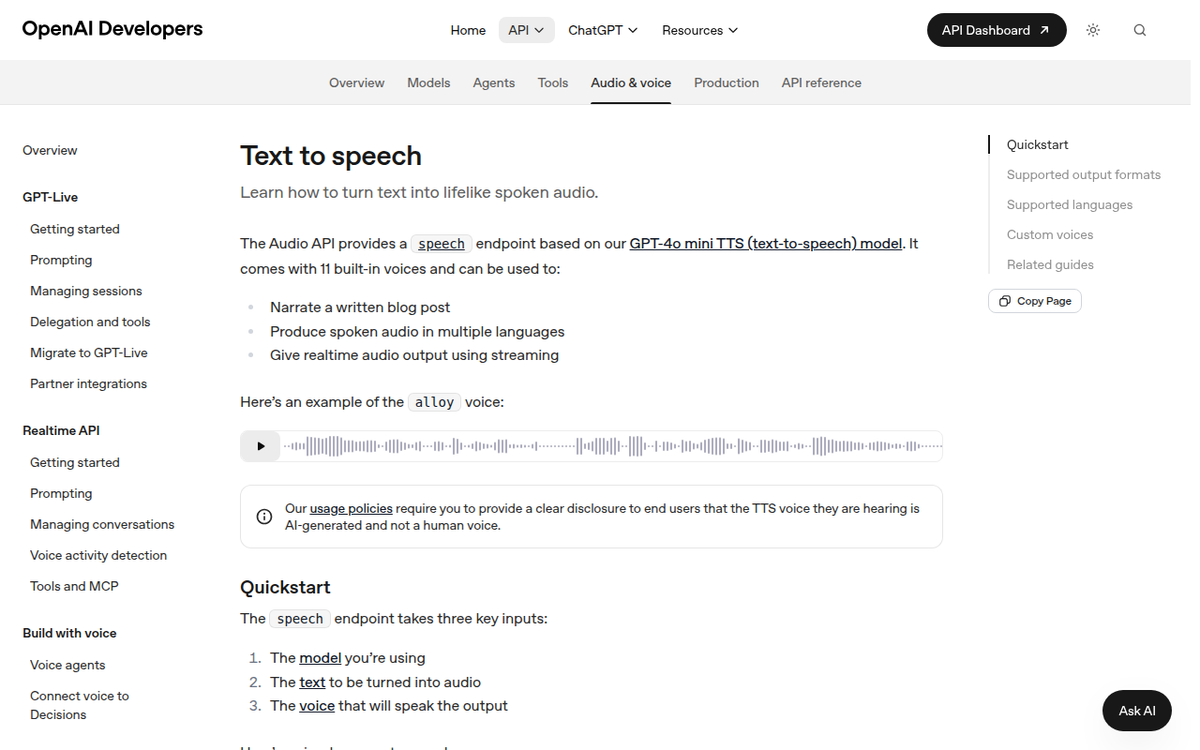Go to Home in the top navigation
This screenshot has width=1200, height=750.
(468, 30)
